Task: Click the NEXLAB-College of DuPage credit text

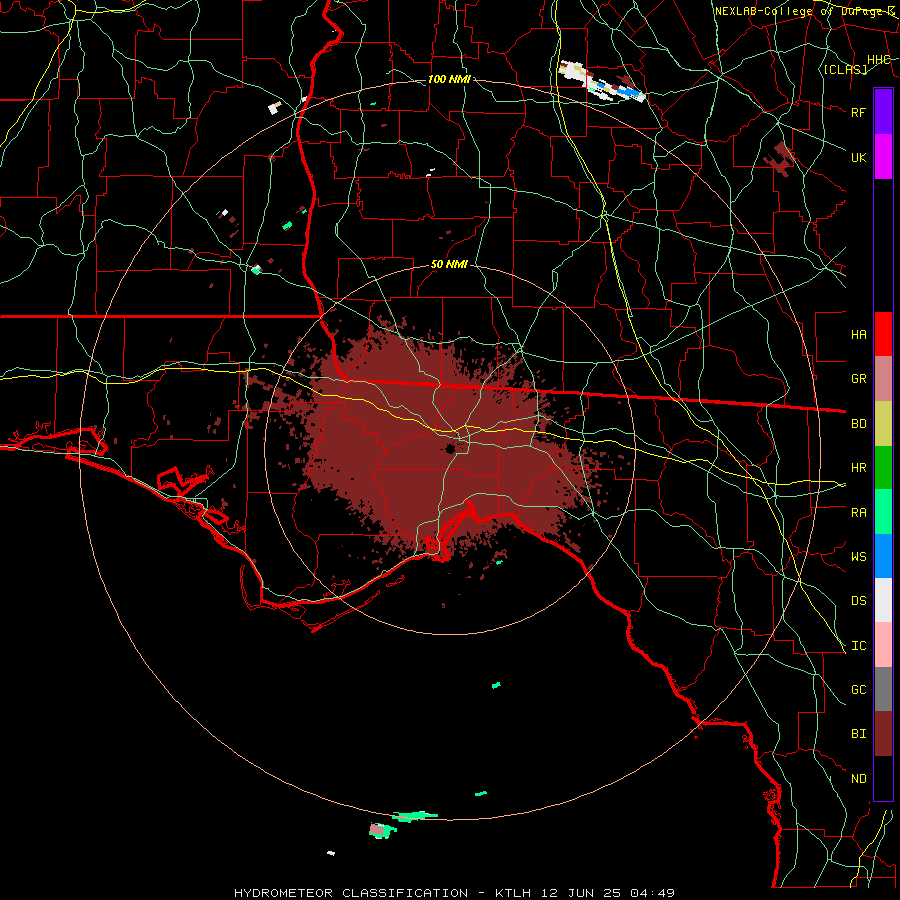Action: [x=804, y=11]
